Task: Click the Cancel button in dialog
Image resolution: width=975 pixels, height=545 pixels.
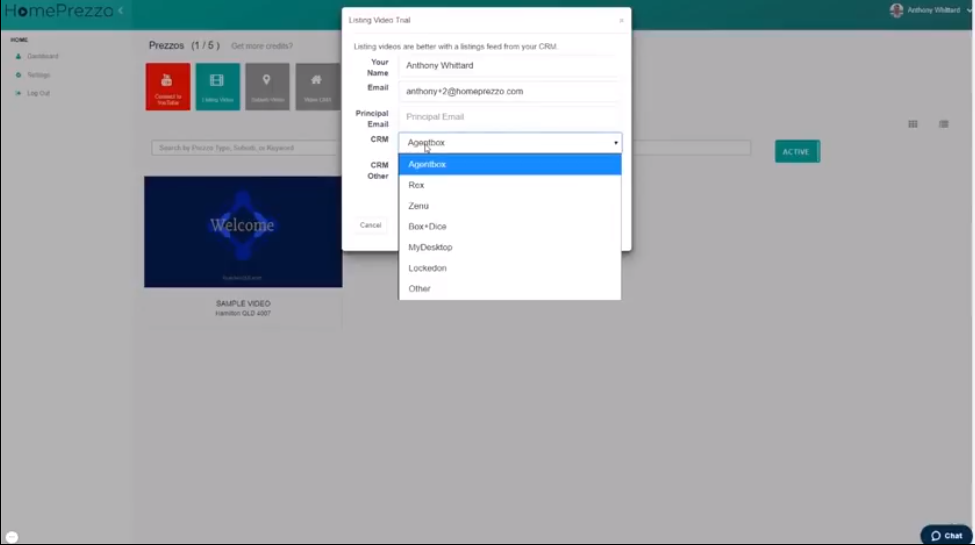Action: tap(371, 225)
